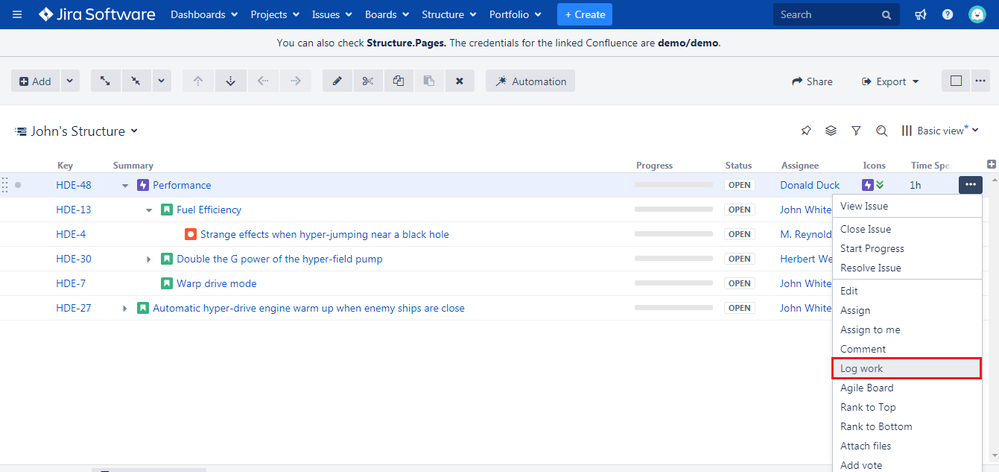Click the search magnifier in top bar
The image size is (999, 472).
click(886, 15)
